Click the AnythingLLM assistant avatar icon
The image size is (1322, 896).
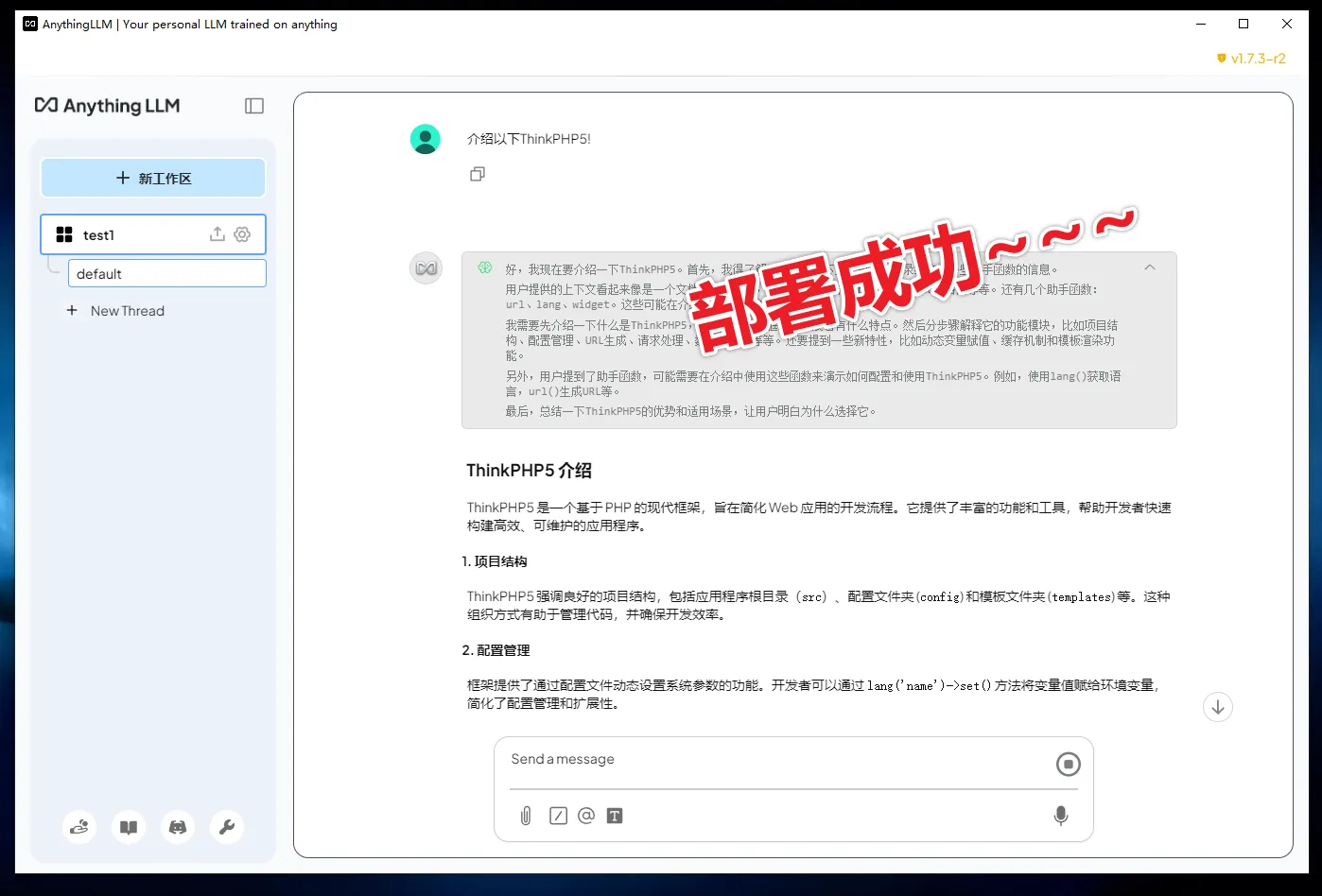point(426,268)
